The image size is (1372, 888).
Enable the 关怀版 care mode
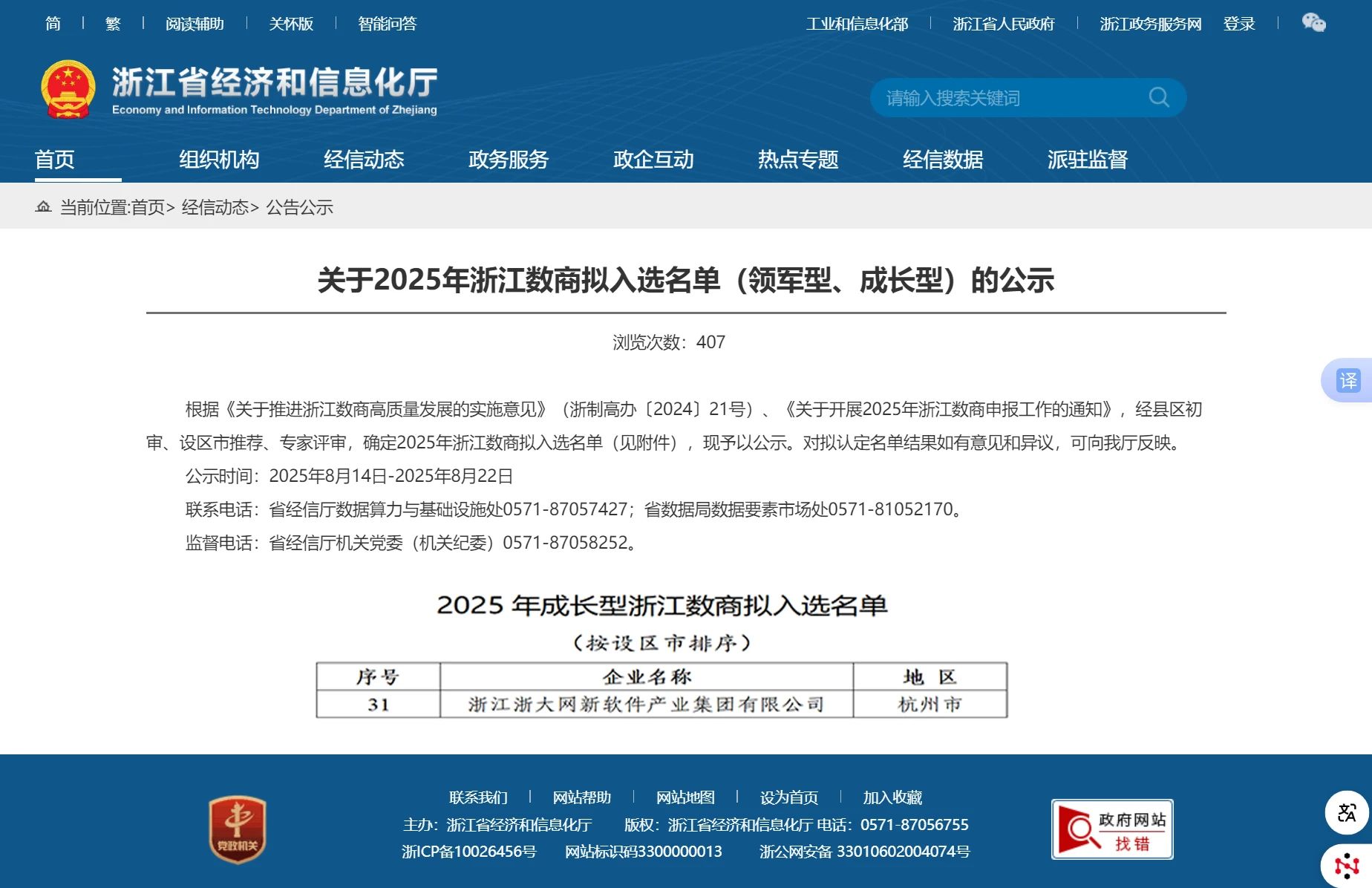point(291,24)
